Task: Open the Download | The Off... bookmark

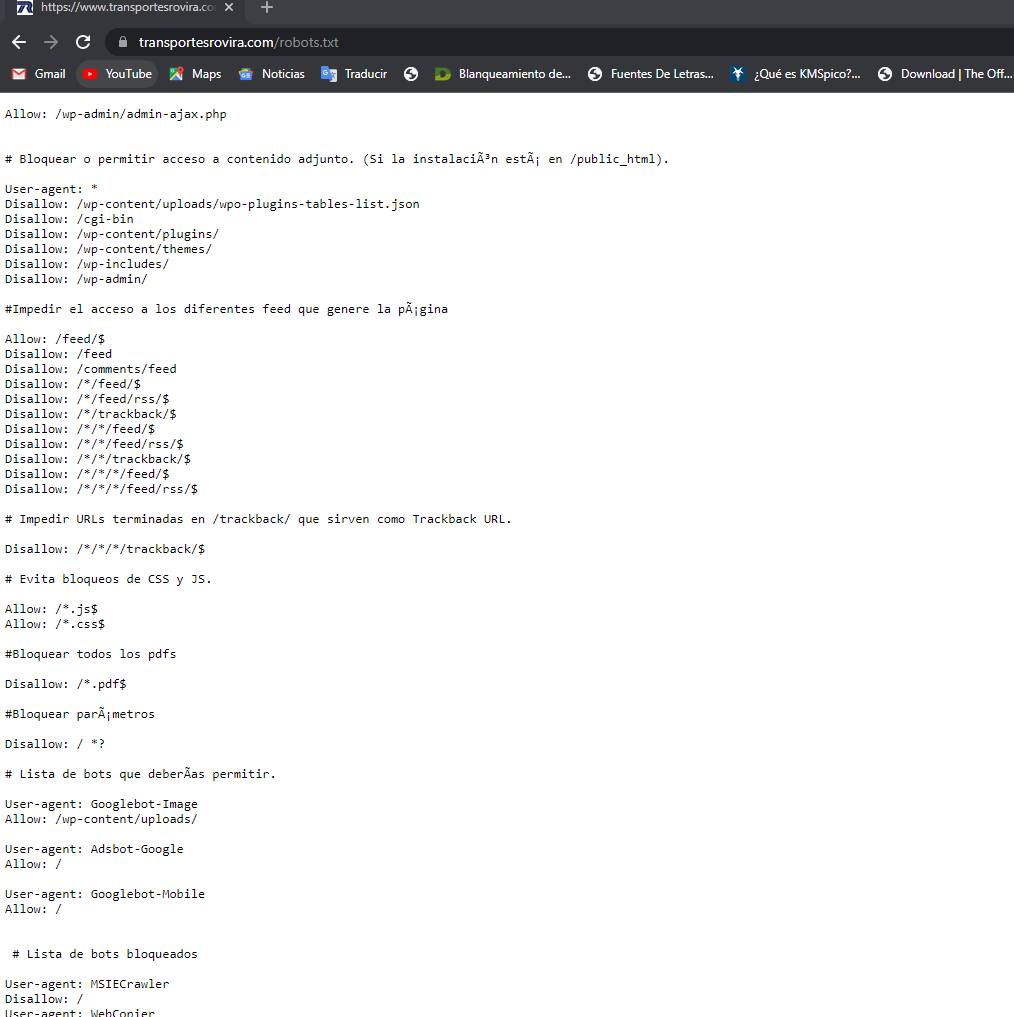Action: (x=945, y=74)
